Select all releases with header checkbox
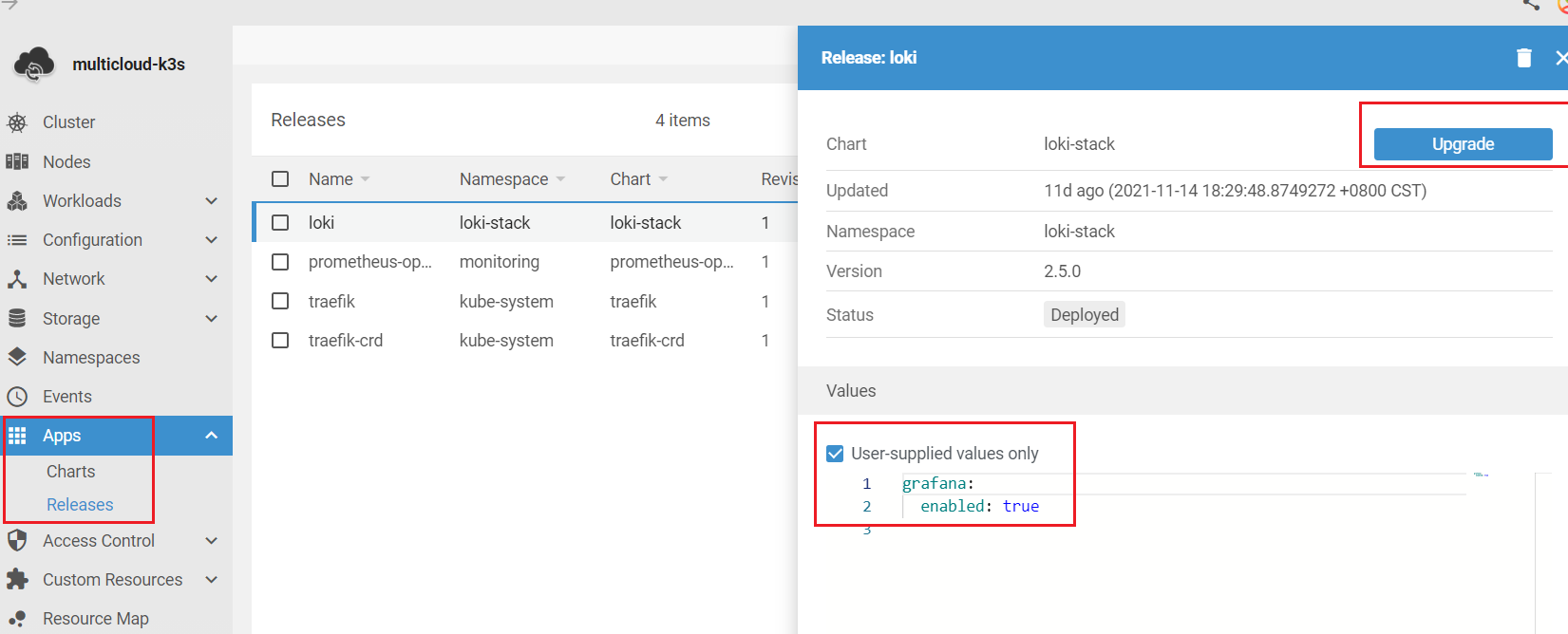The image size is (1568, 634). coord(280,179)
